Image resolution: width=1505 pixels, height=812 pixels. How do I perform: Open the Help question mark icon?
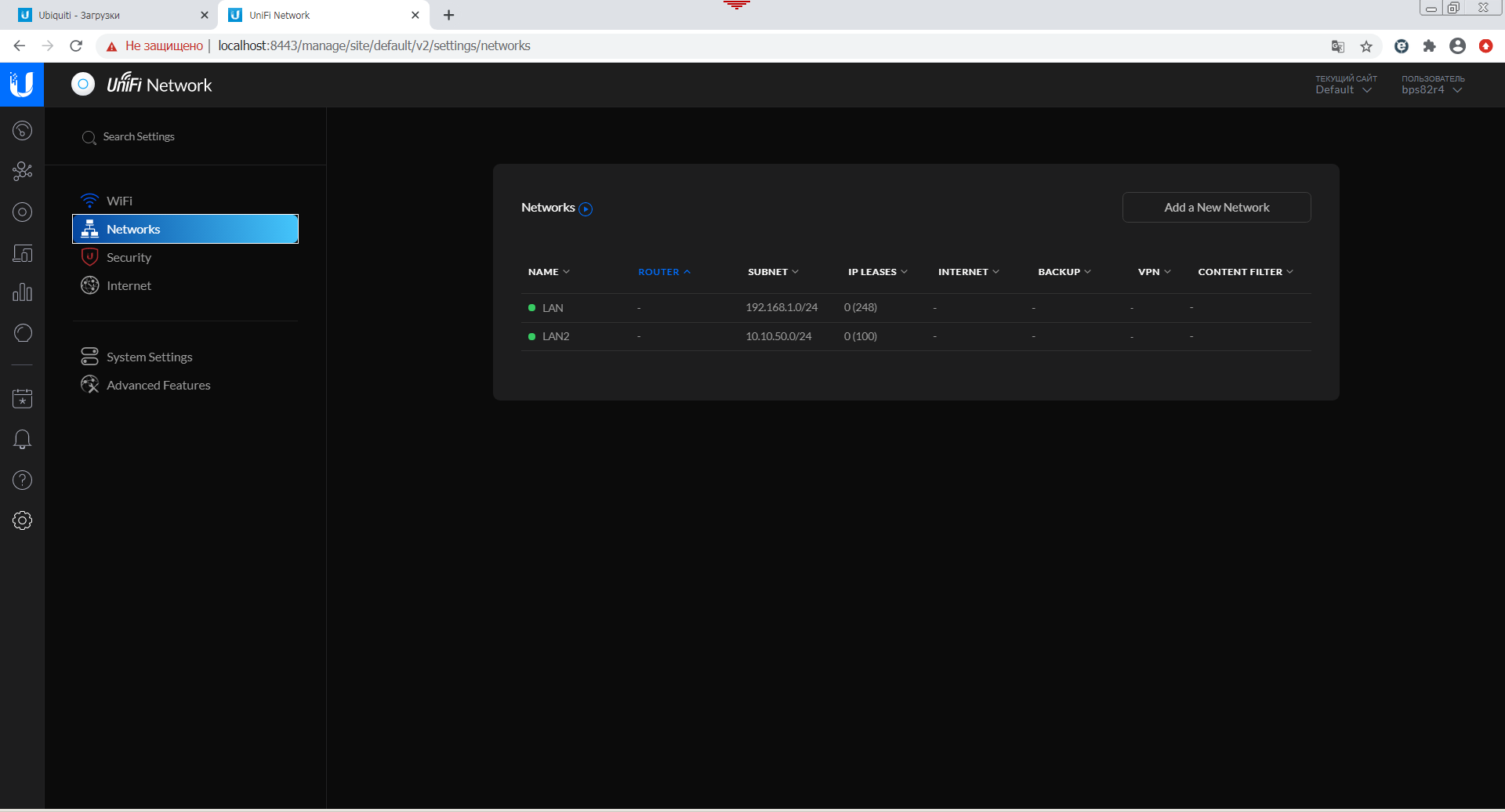coord(22,480)
